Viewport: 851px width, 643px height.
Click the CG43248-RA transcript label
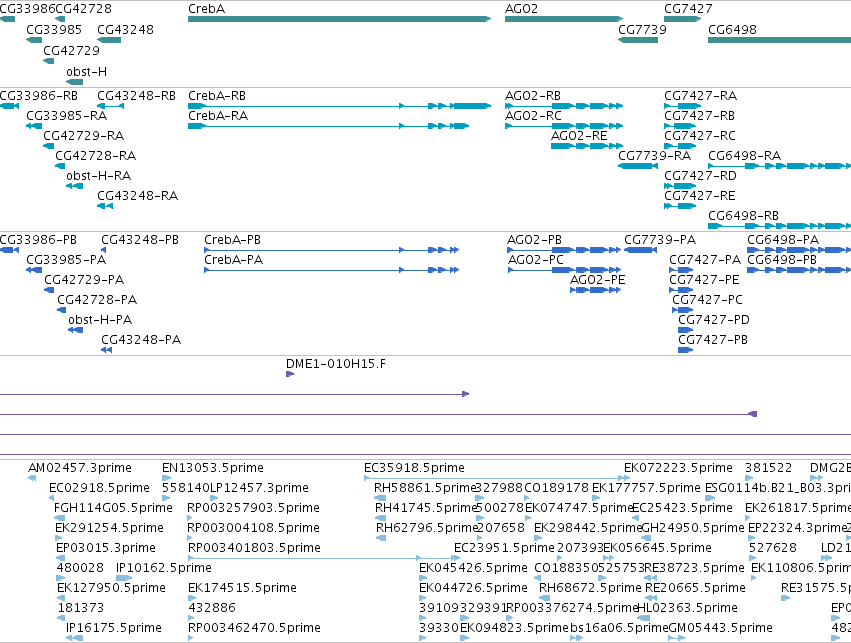(x=138, y=195)
